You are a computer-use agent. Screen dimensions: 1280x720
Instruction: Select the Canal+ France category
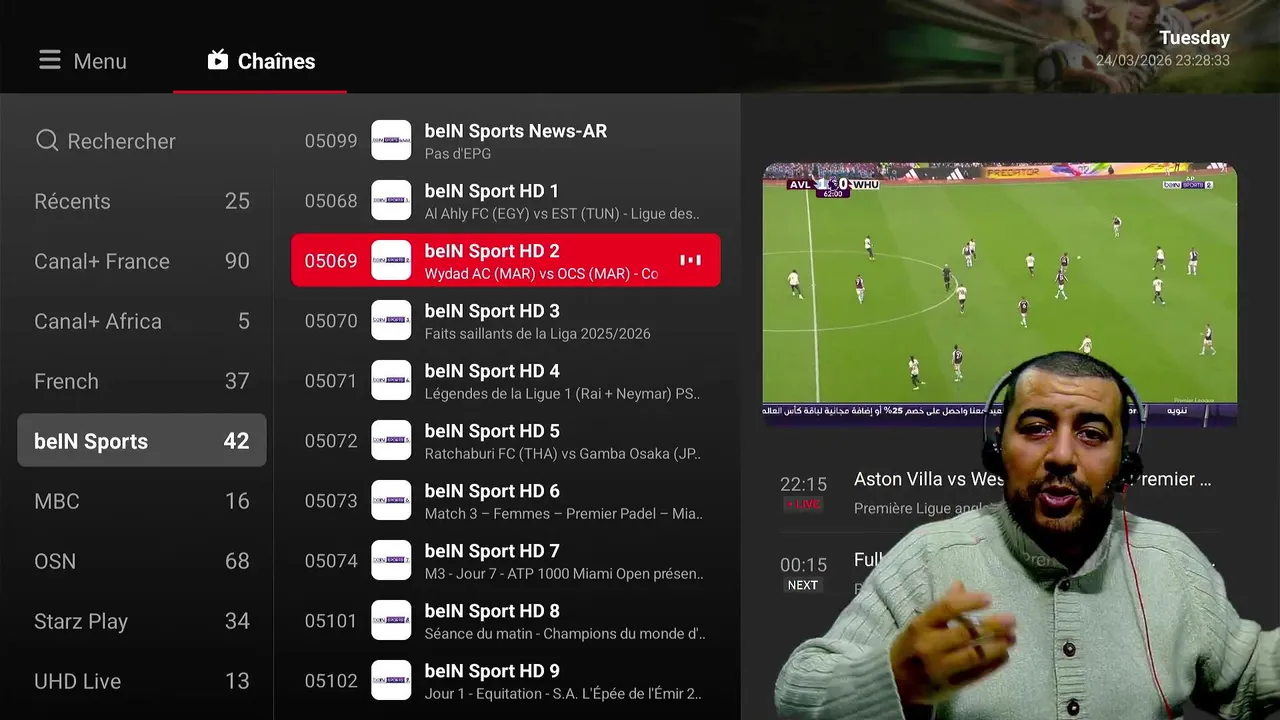142,261
